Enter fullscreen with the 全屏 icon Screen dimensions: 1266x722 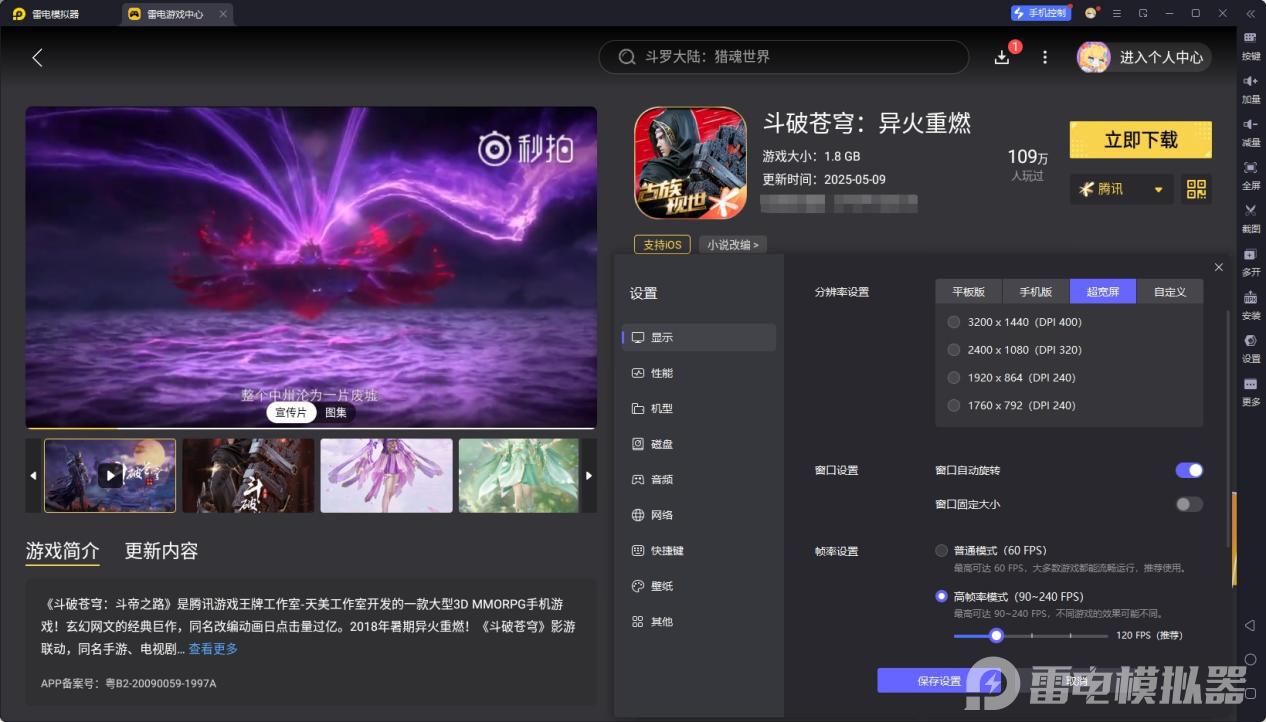pos(1250,167)
